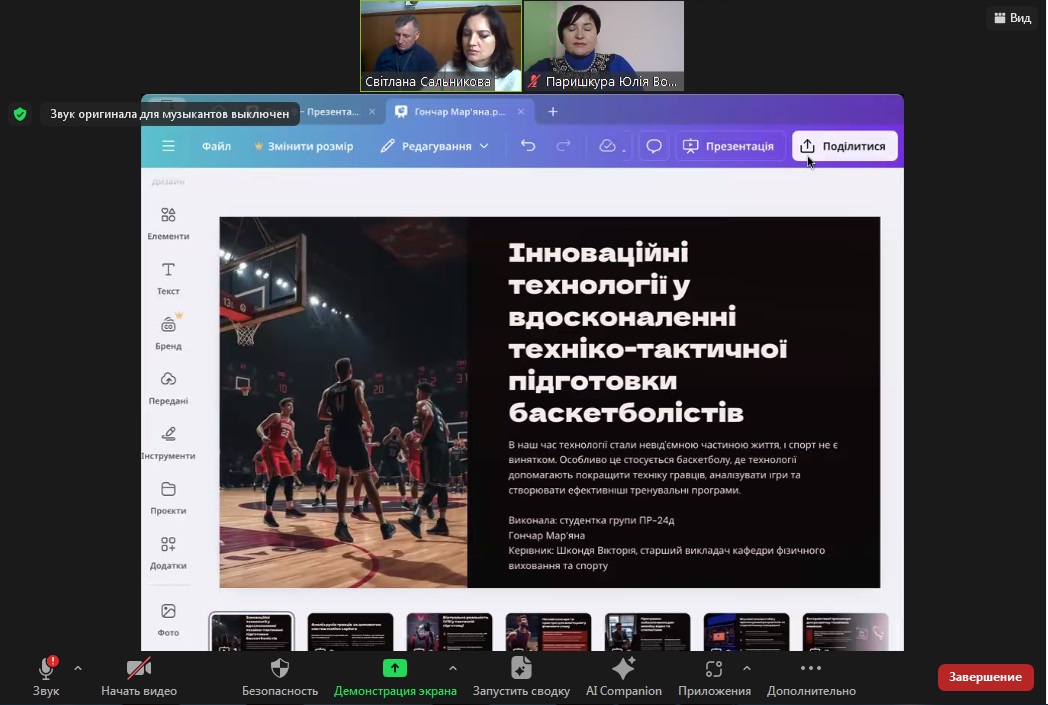Open the Бренд sidebar section
1048x705 pixels.
pos(168,333)
